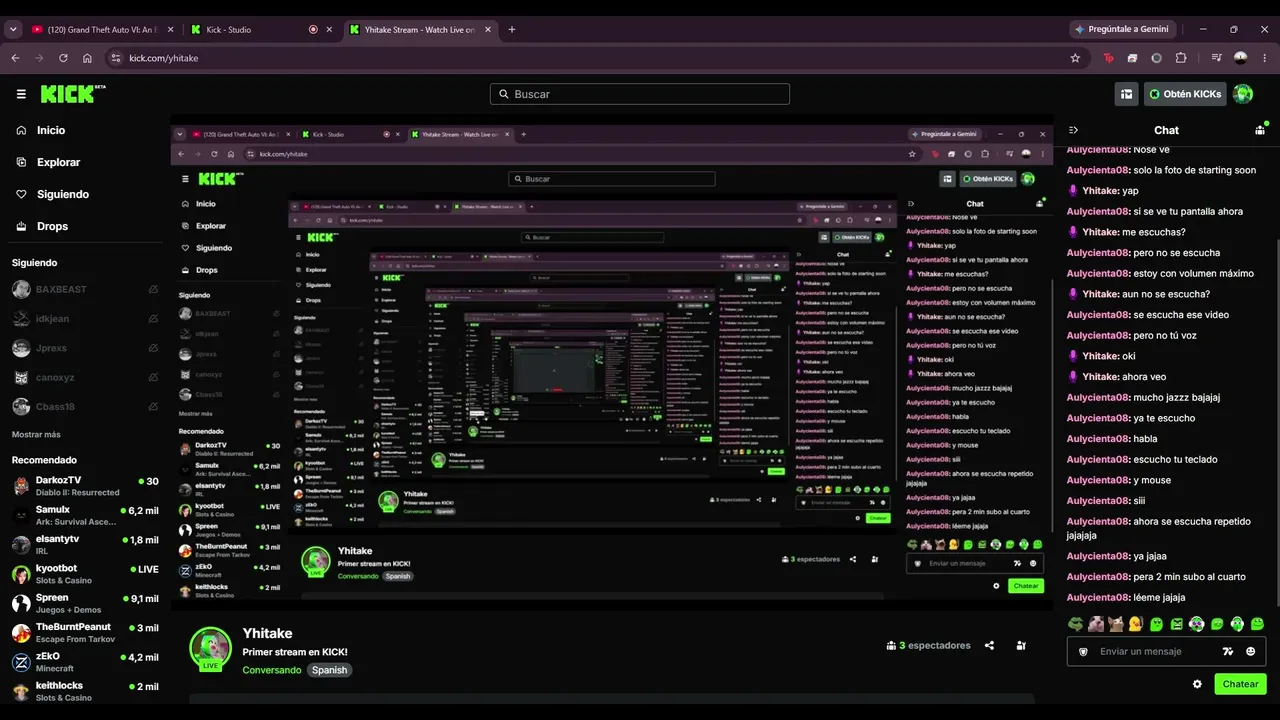Screen dimensions: 1280x720
Task: Open the zEkO recommended channel
Action: click(85, 662)
